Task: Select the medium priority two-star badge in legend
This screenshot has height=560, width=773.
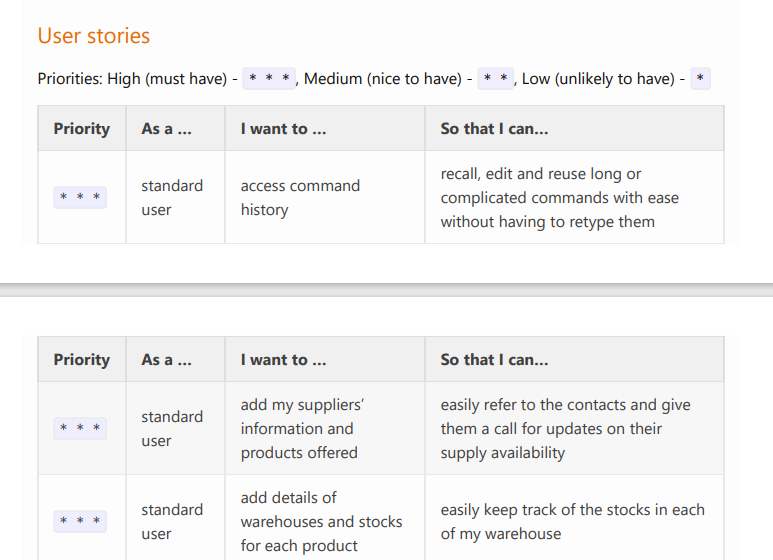Action: [495, 78]
